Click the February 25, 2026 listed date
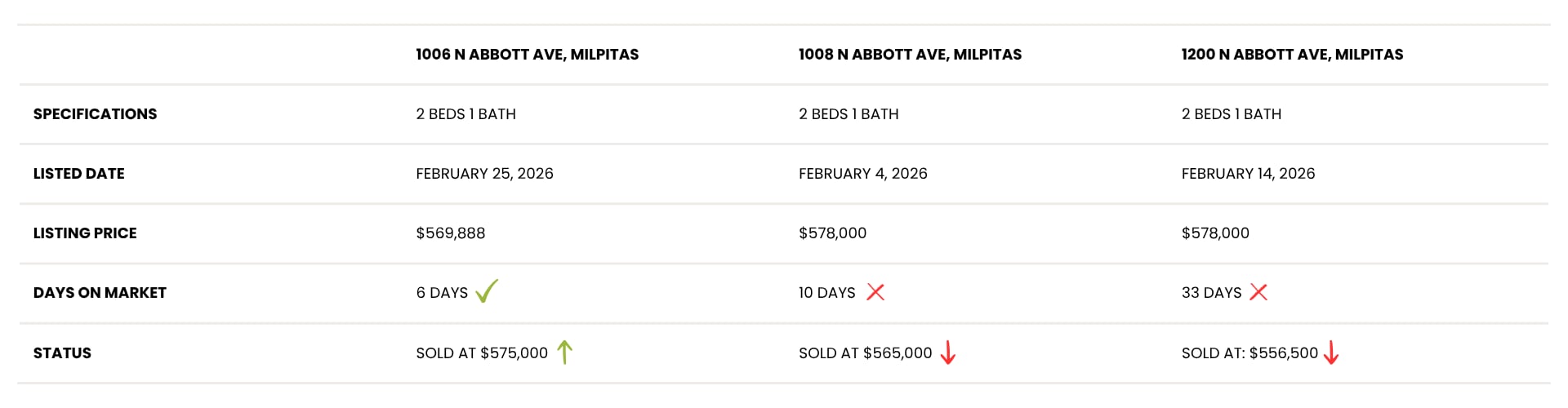 pyautogui.click(x=484, y=174)
